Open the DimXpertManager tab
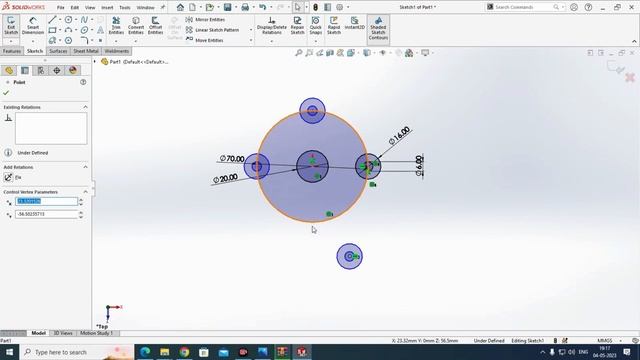 coord(57,70)
